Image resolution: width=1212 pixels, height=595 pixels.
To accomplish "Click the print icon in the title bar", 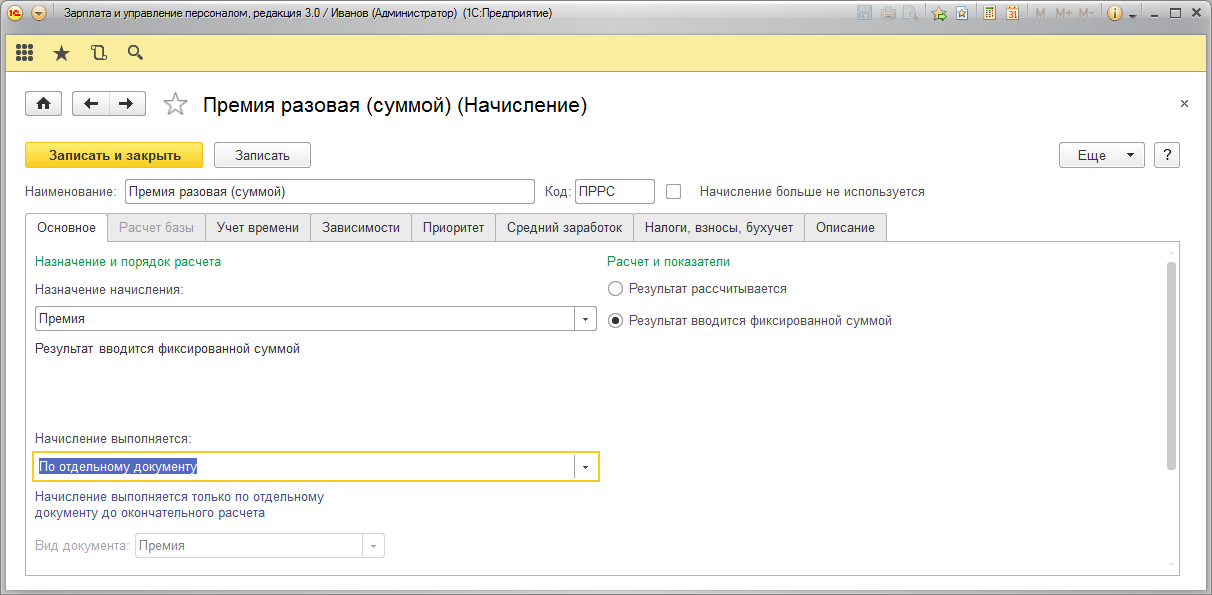I will coord(889,13).
